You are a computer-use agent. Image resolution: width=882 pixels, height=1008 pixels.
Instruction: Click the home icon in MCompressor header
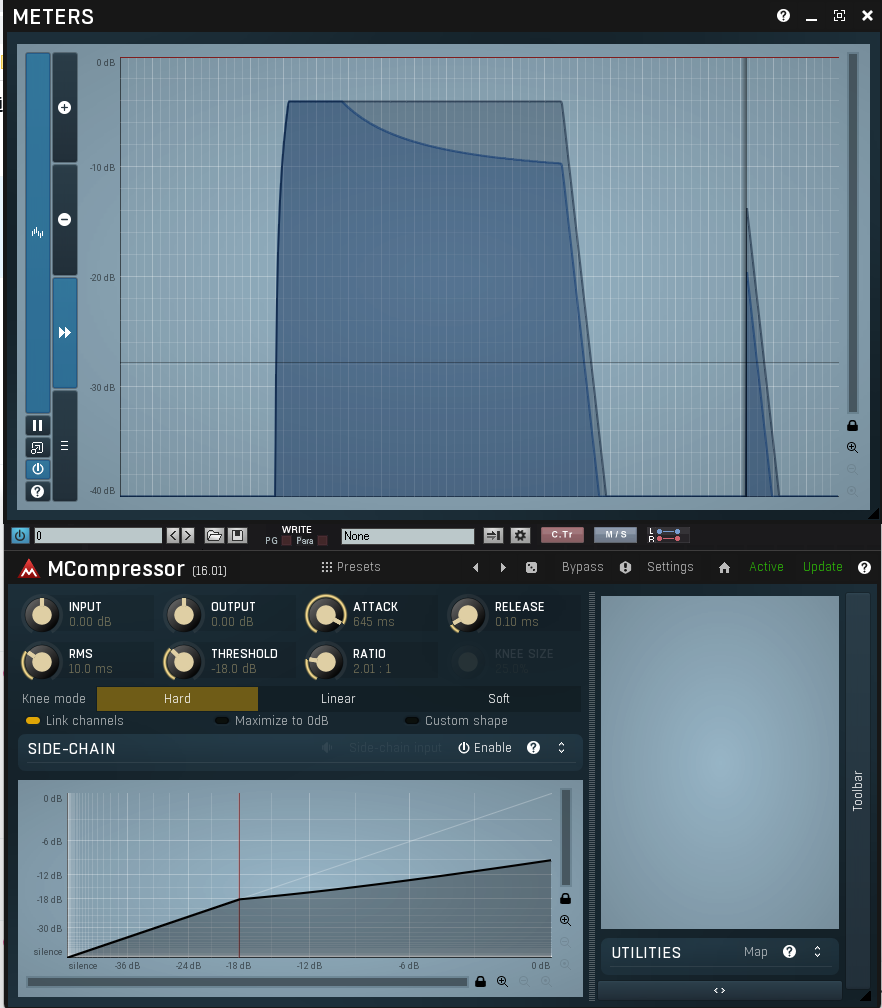[724, 567]
